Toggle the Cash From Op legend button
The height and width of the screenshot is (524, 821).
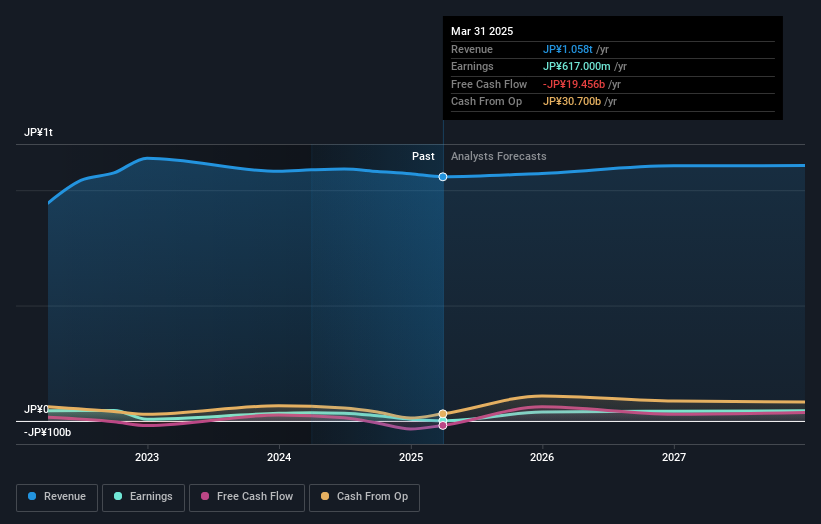364,497
